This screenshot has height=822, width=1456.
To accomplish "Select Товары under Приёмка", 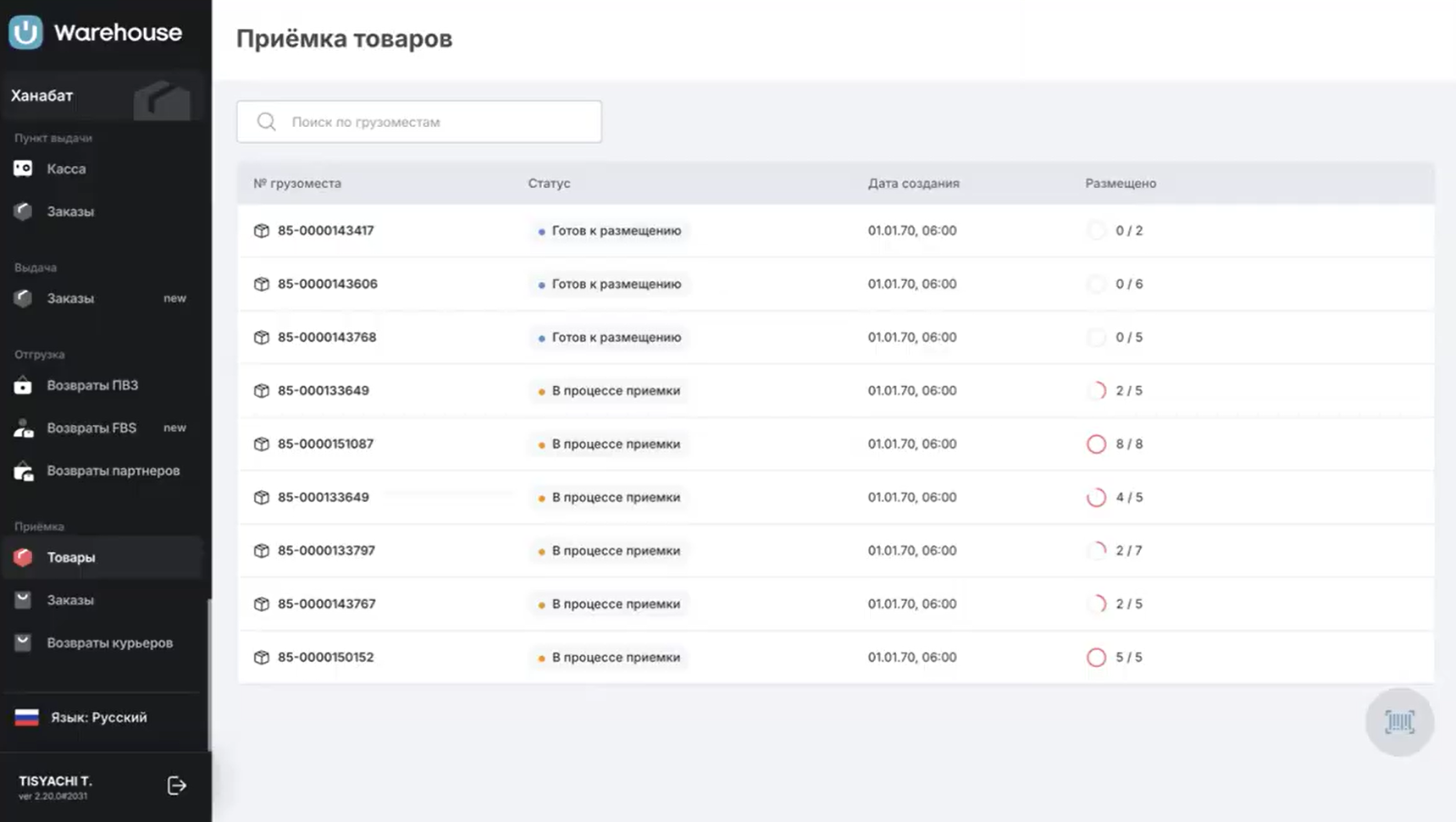I will coord(71,557).
